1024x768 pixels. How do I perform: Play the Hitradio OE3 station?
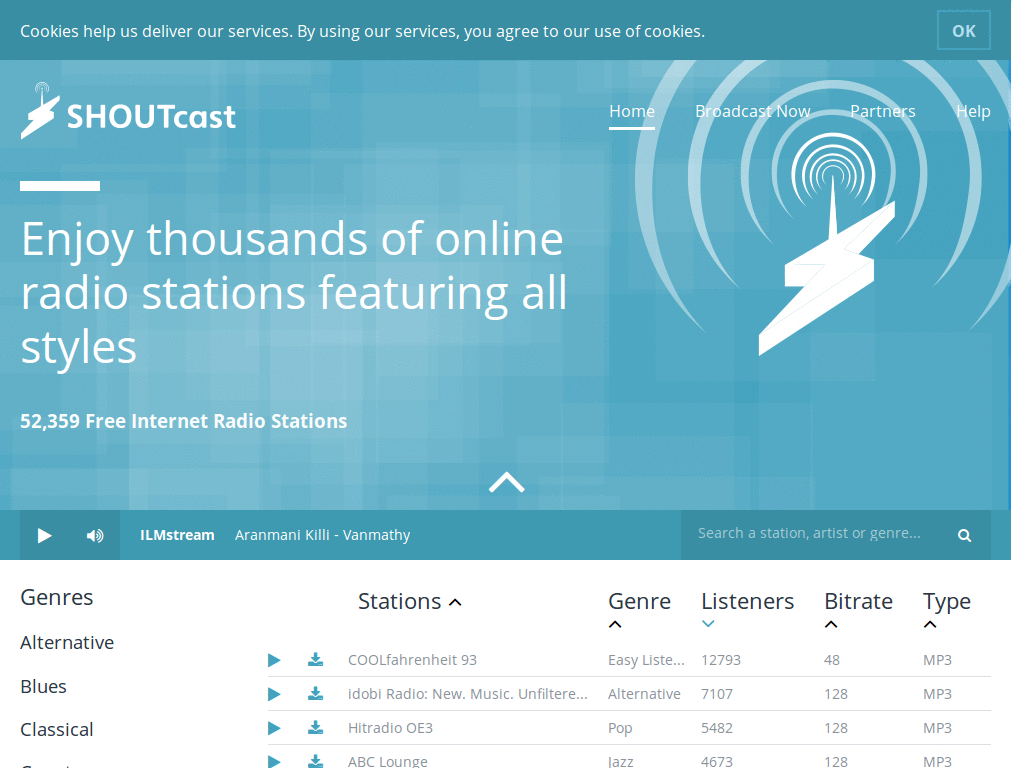(x=274, y=727)
